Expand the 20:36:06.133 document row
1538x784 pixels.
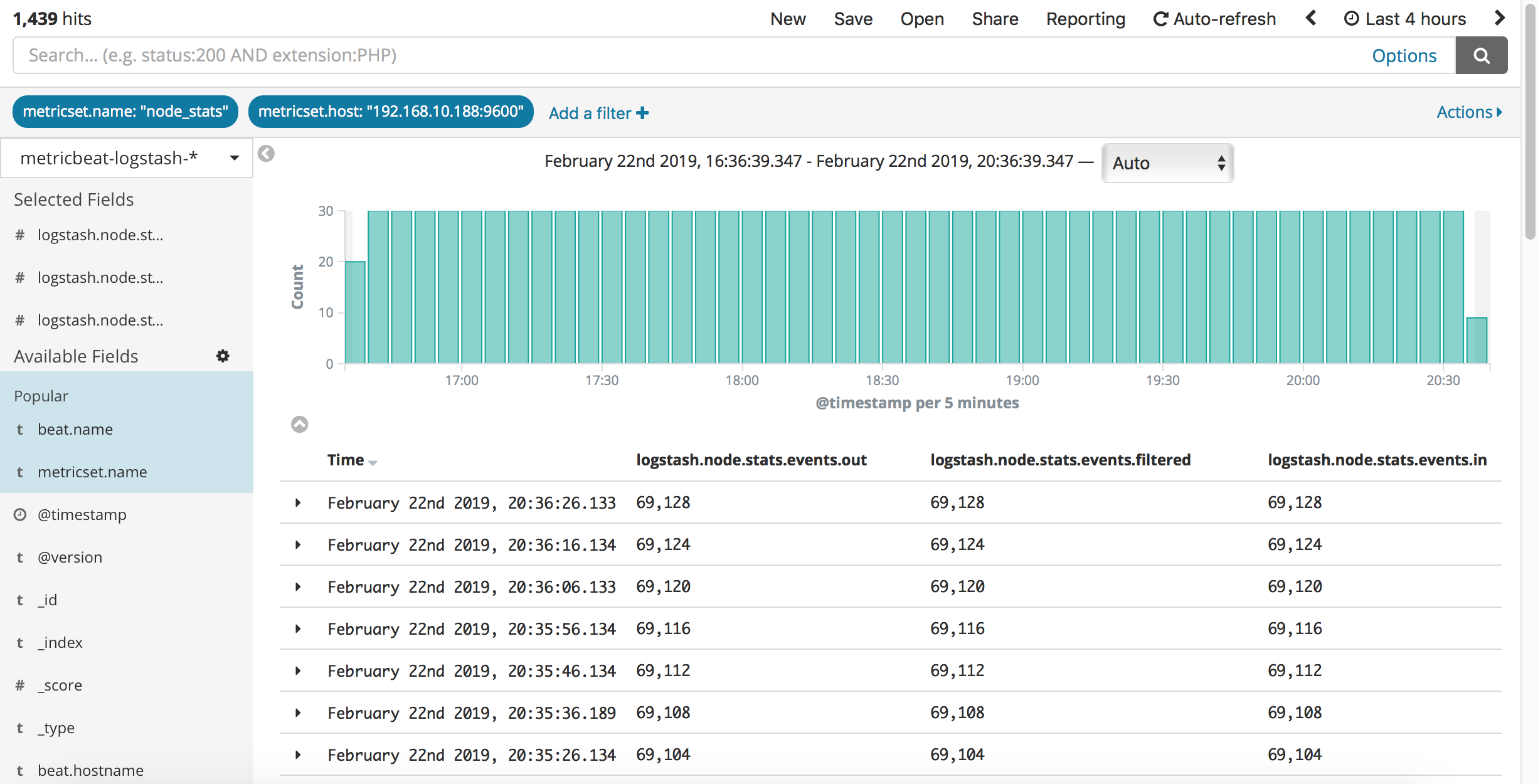pyautogui.click(x=298, y=586)
